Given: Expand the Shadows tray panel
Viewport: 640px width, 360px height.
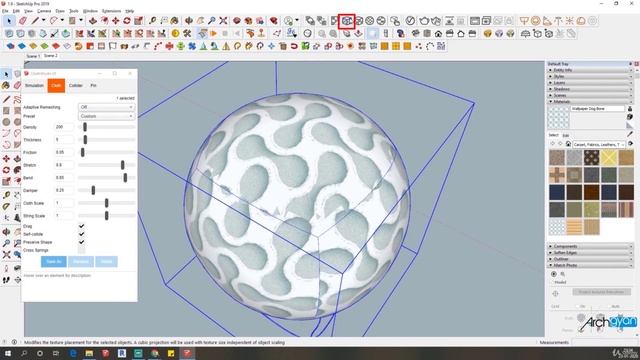Looking at the screenshot, I should [590, 89].
